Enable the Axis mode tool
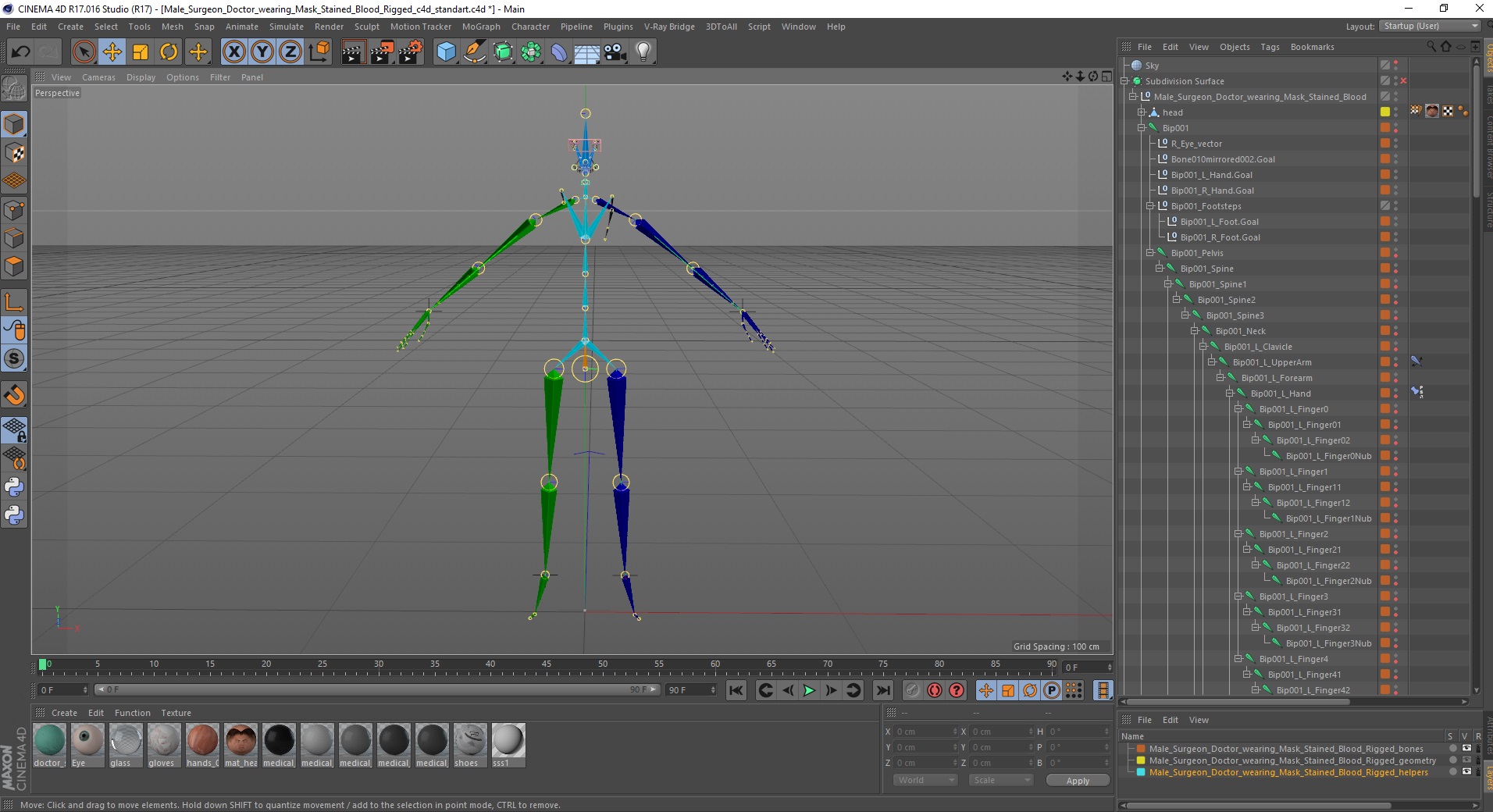Screen dimensions: 1493x812 click(x=14, y=303)
